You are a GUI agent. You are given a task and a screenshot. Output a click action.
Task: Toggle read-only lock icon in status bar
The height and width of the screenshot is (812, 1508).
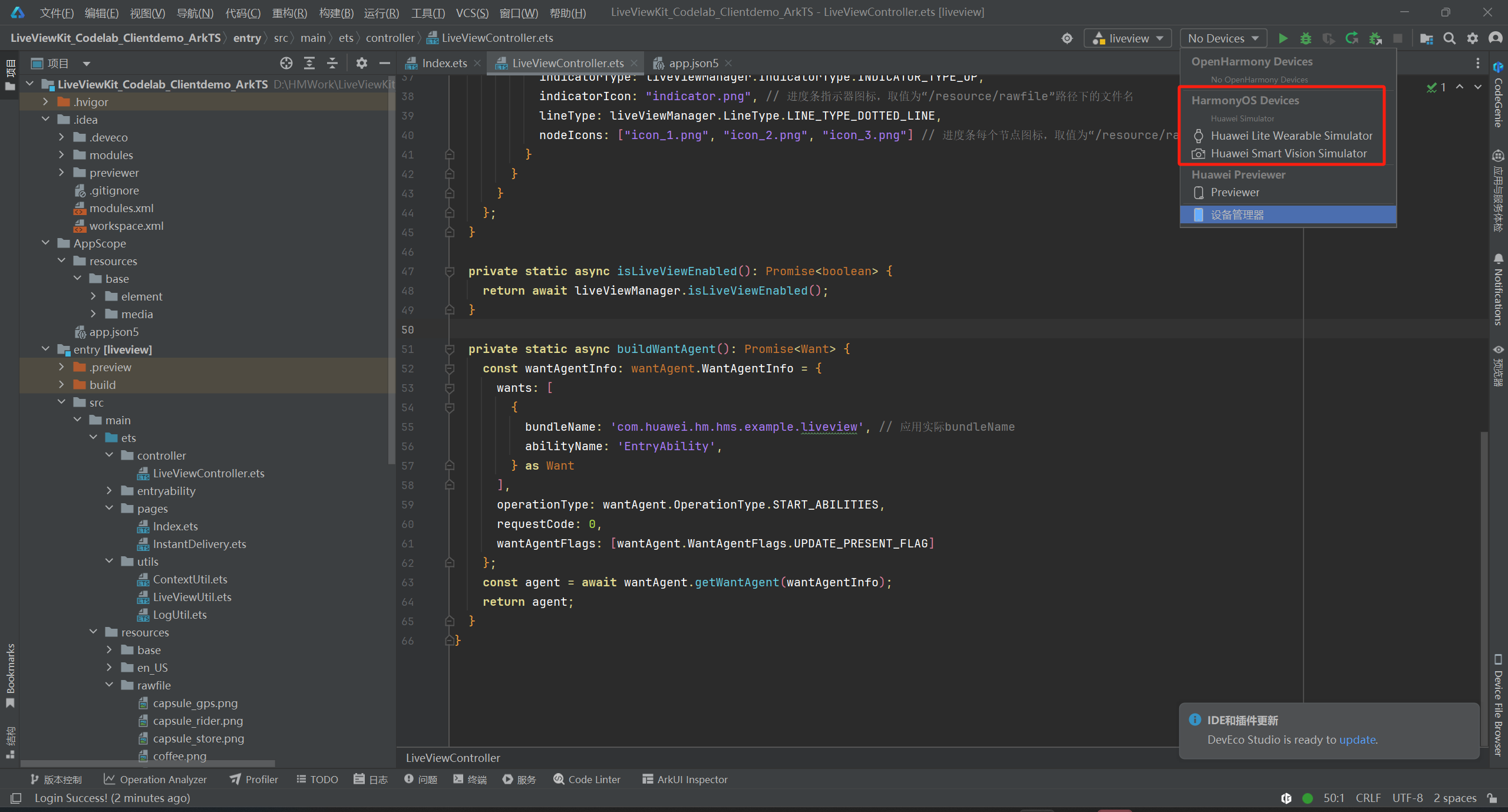pyautogui.click(x=1493, y=798)
